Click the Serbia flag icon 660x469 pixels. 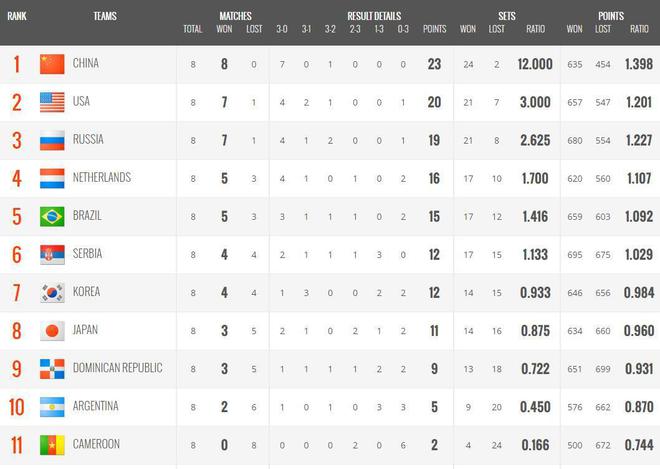click(52, 255)
